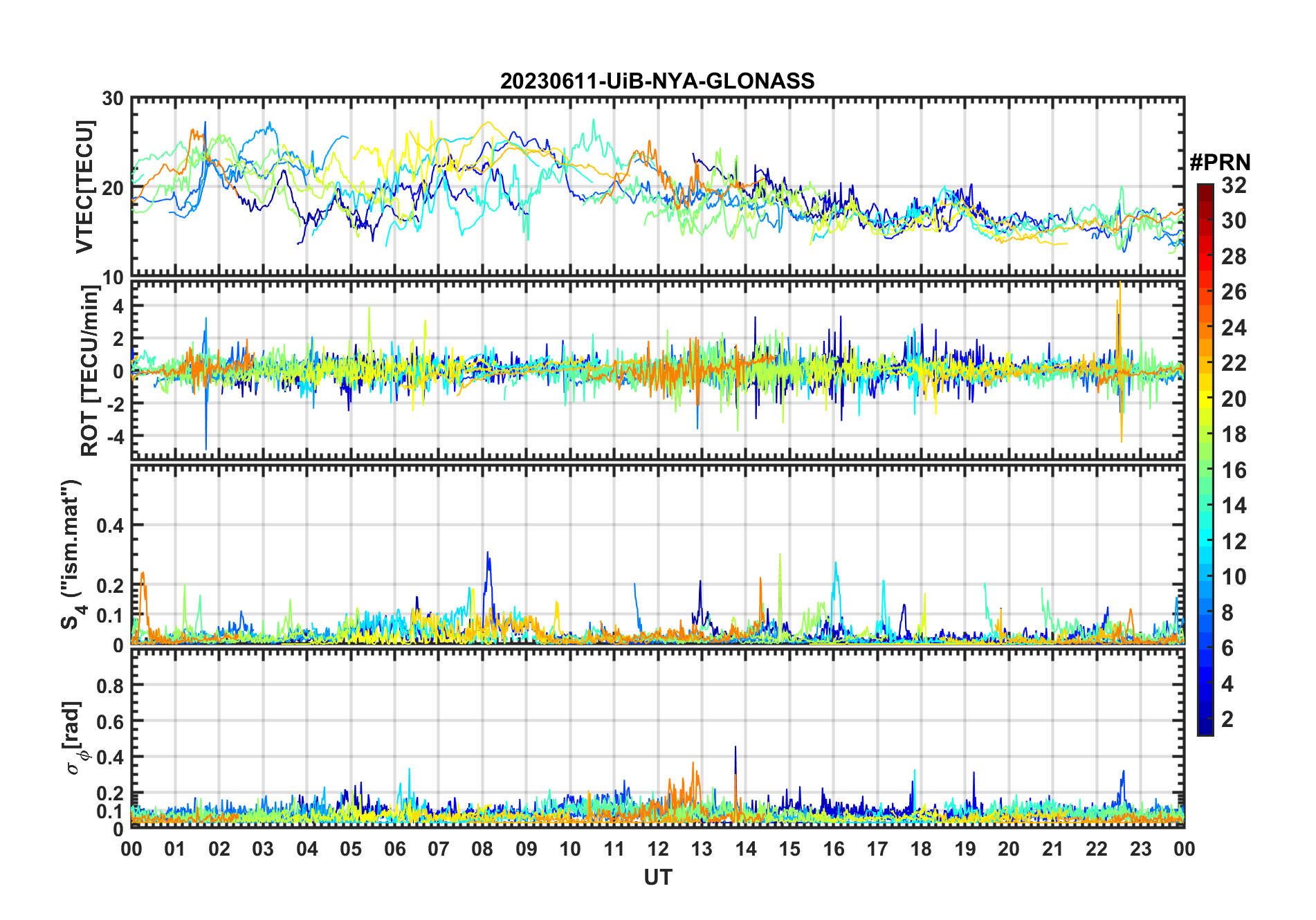This screenshot has height=920, width=1316.
Task: Click the PRN colorbar gradient strip
Action: pyautogui.click(x=1205, y=459)
